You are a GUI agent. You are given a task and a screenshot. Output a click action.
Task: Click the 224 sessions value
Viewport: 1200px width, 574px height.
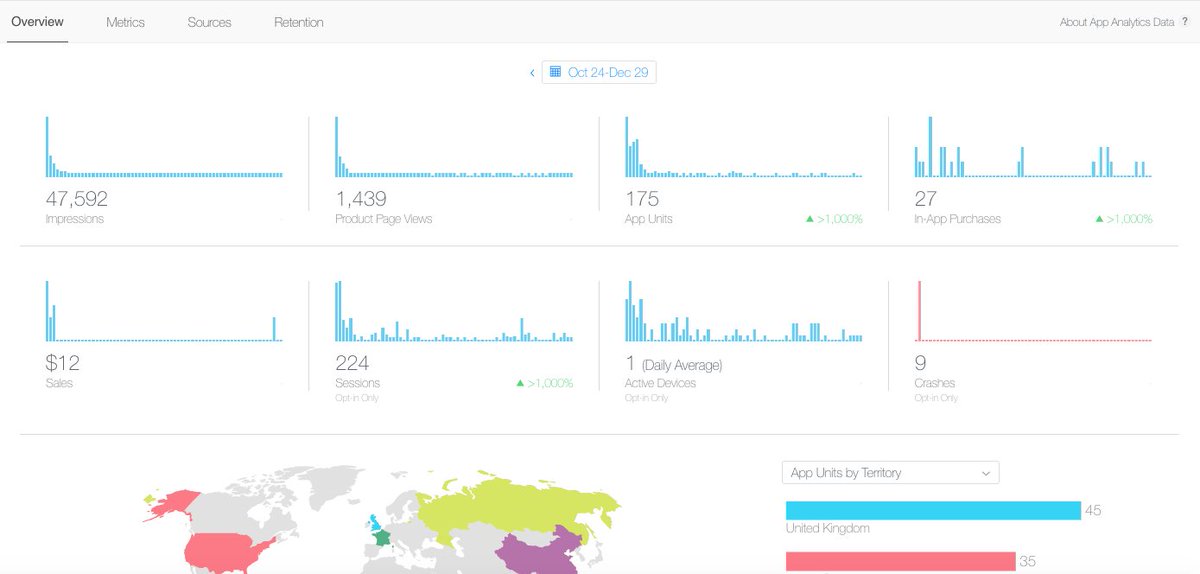(x=353, y=363)
